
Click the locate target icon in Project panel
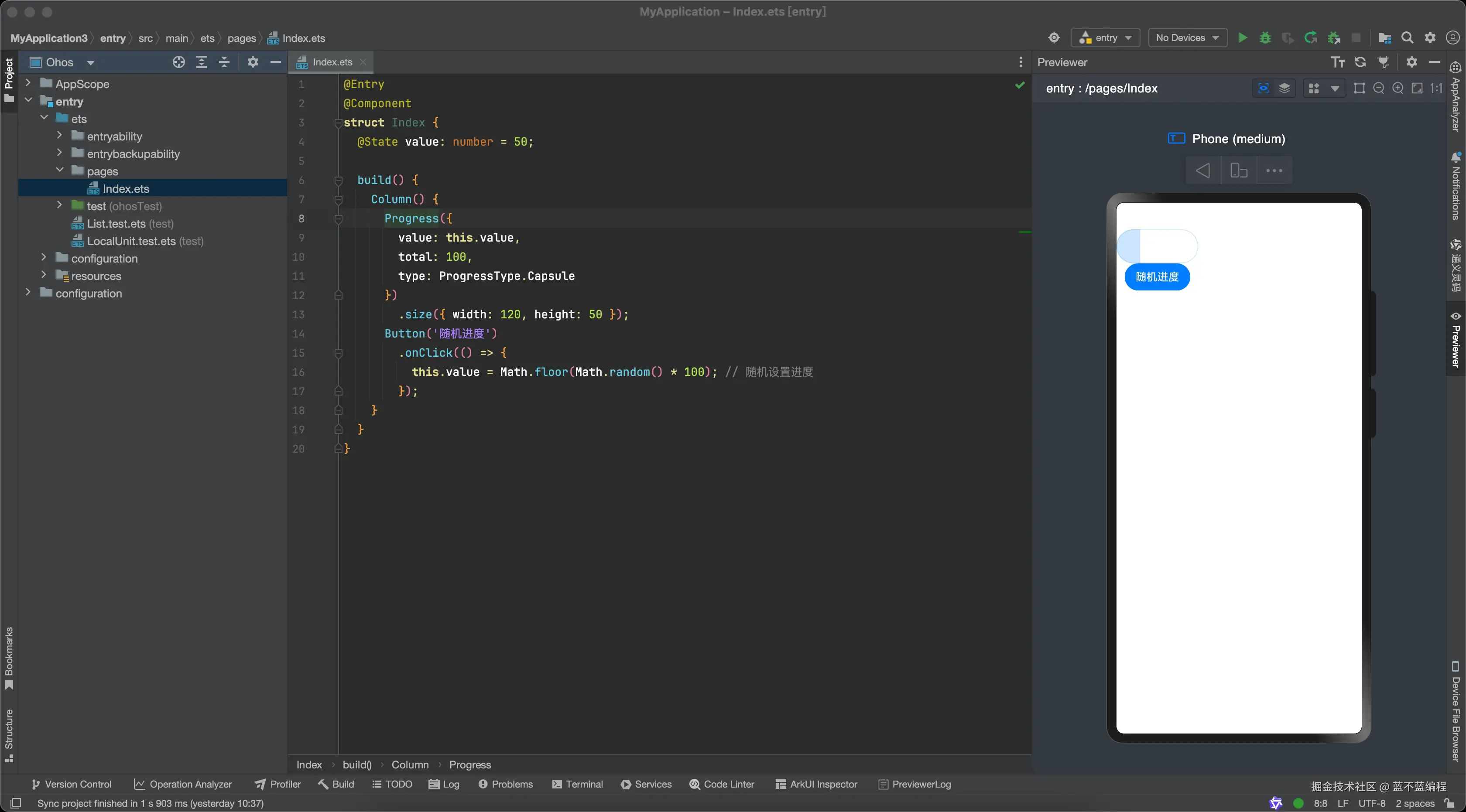pyautogui.click(x=178, y=62)
